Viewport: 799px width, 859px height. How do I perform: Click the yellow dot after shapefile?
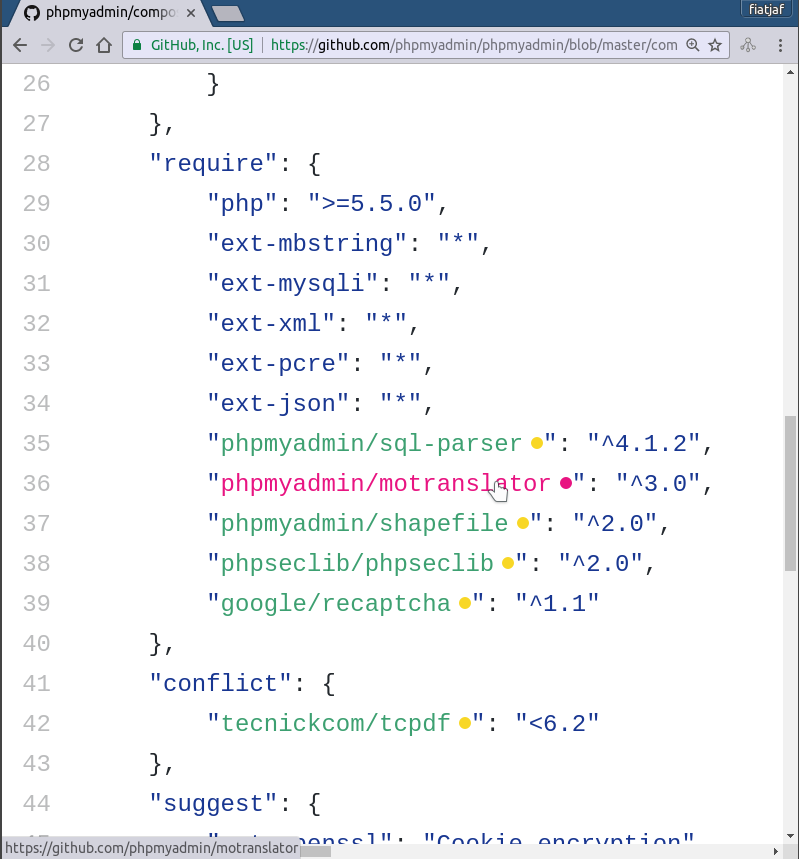coord(523,523)
